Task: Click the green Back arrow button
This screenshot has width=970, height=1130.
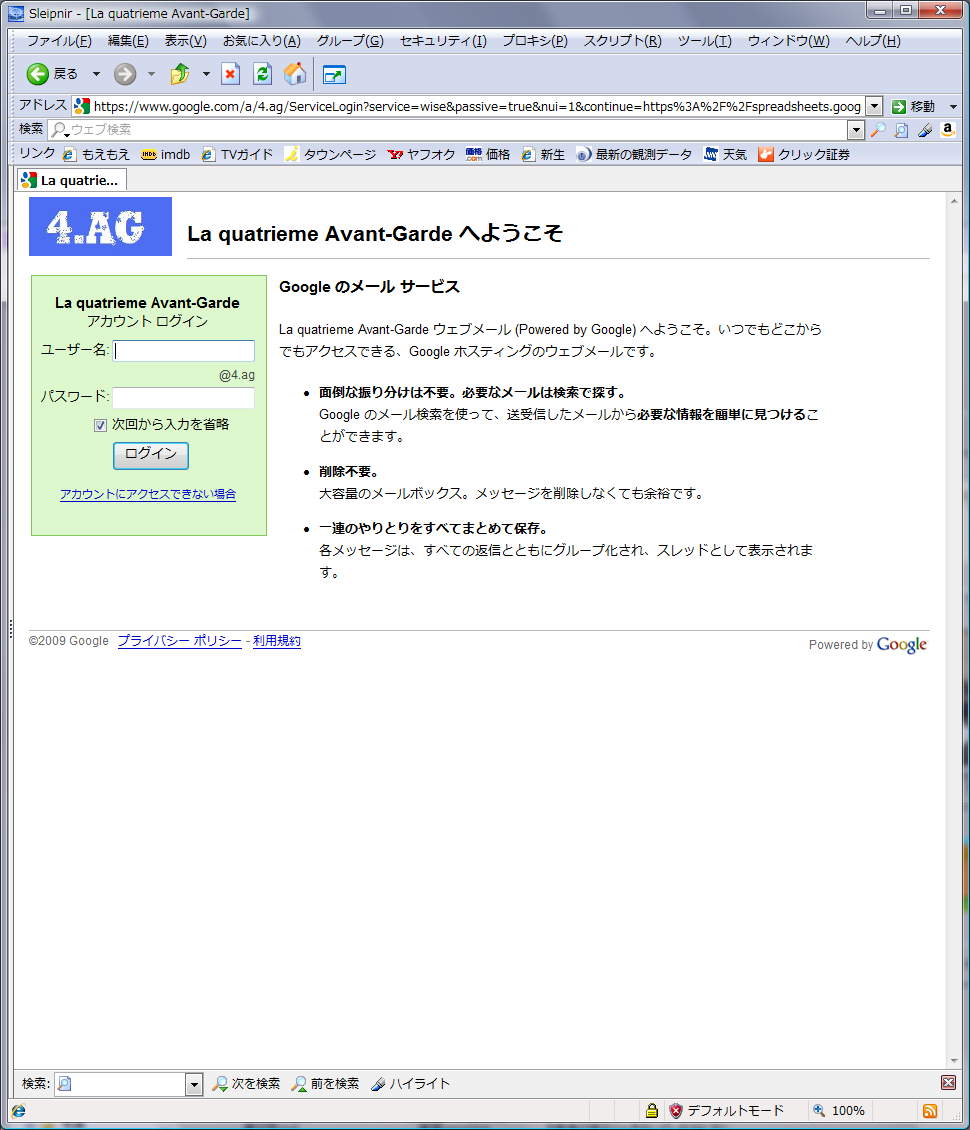Action: tap(38, 74)
